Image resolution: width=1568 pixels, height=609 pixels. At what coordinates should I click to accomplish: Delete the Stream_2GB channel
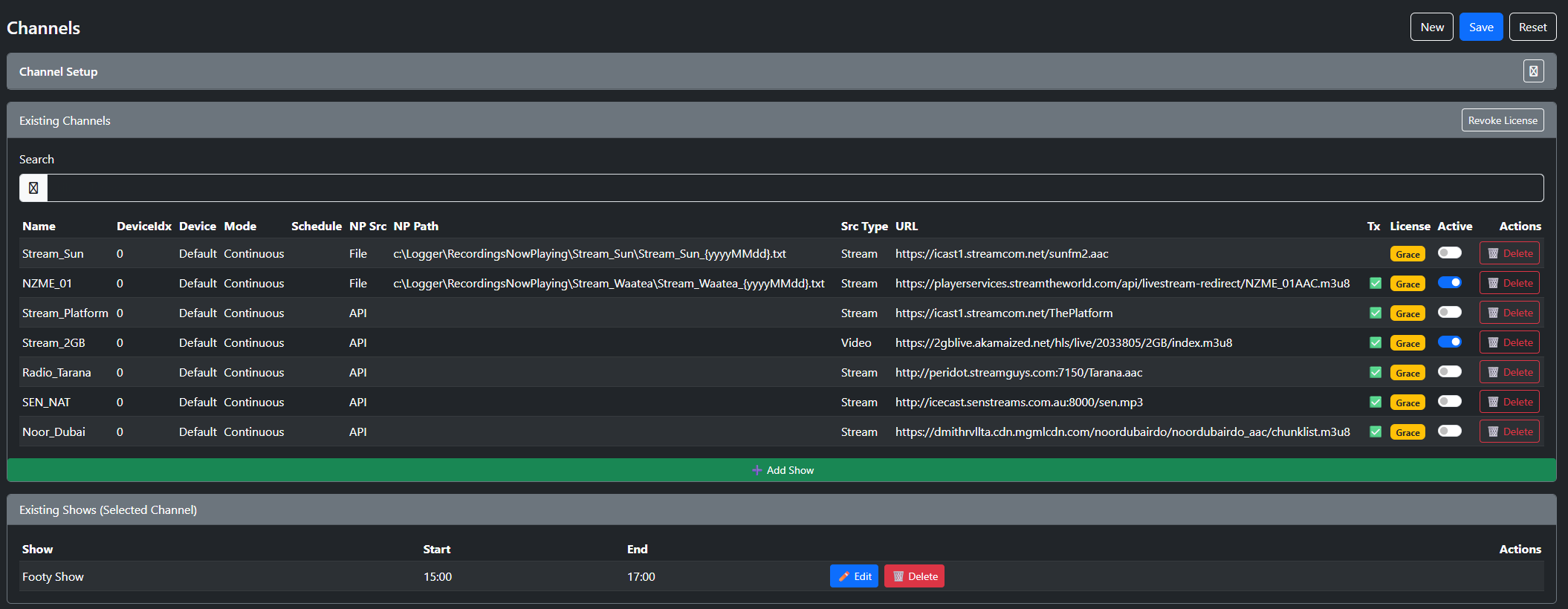pos(1509,342)
